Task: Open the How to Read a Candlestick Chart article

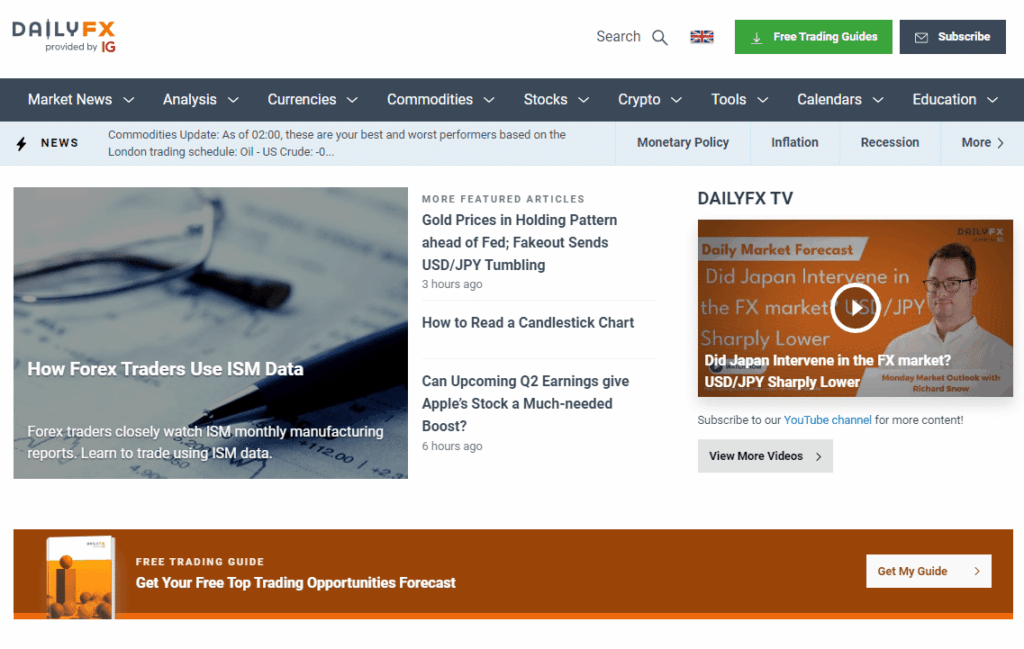Action: [x=528, y=323]
